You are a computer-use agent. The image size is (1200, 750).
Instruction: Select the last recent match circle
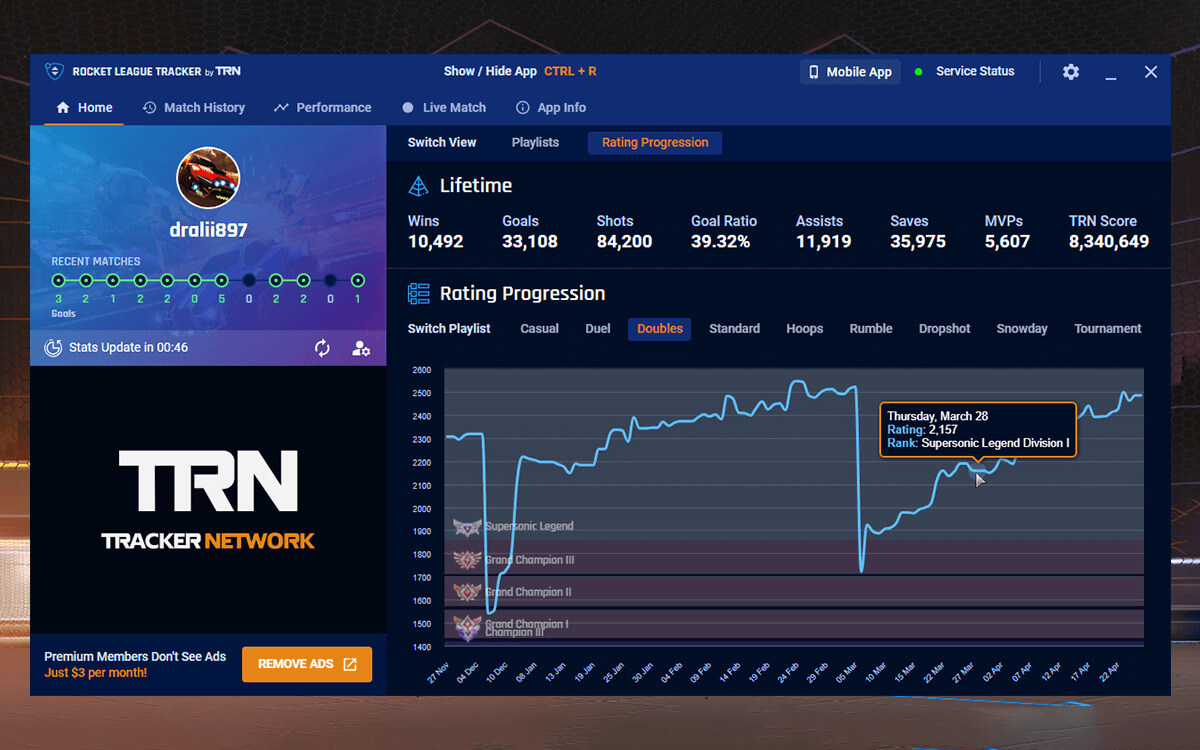pos(358,281)
